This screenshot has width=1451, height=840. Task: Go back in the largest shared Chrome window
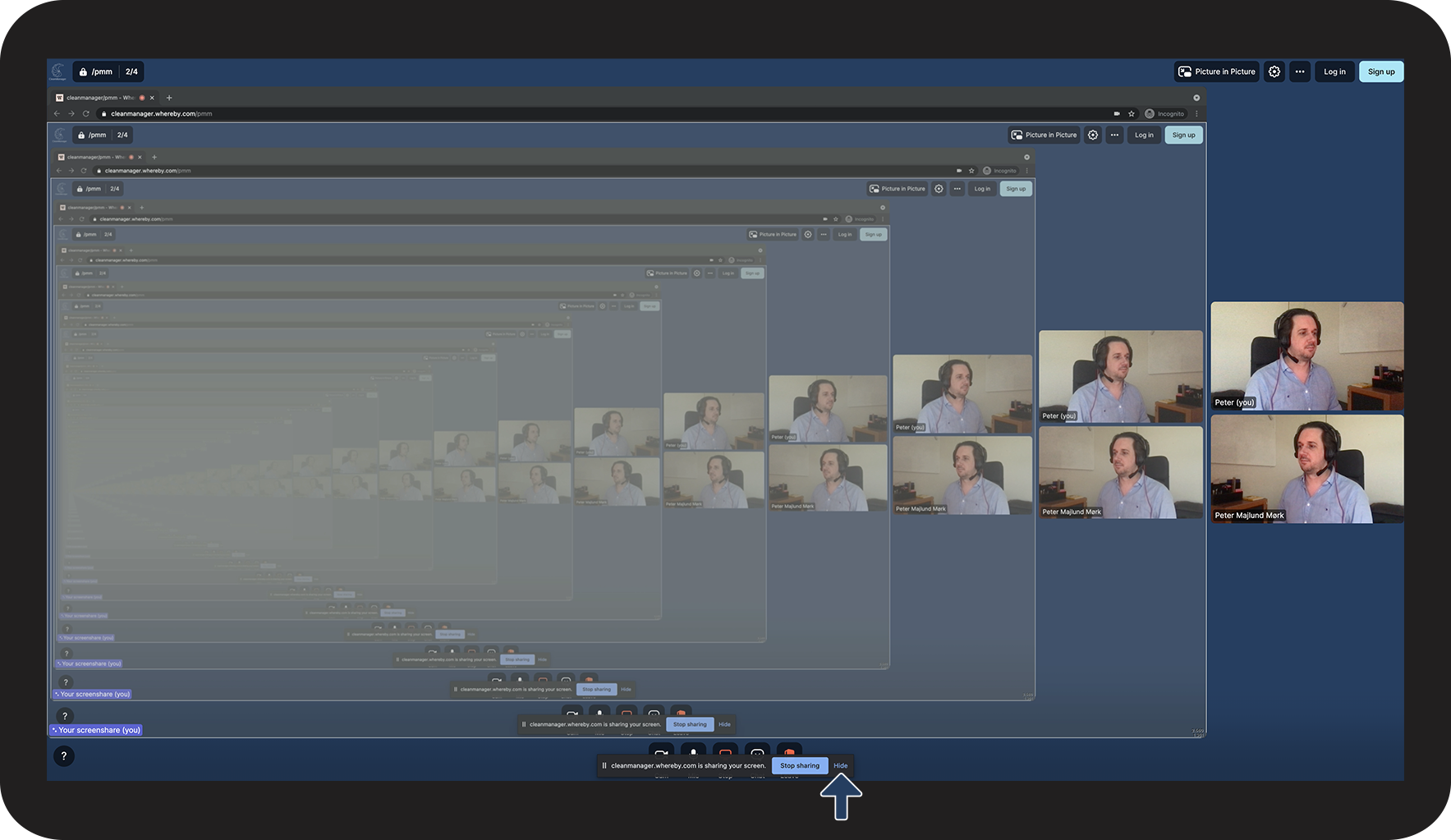[x=57, y=114]
